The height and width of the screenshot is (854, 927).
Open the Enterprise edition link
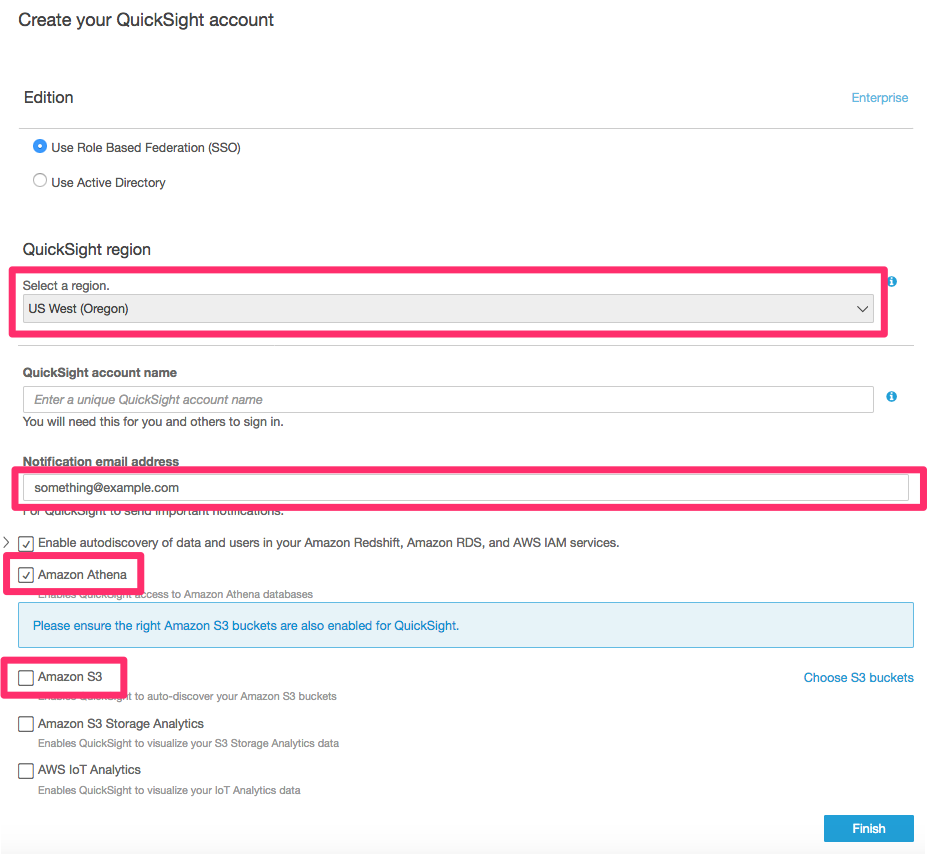tap(879, 98)
